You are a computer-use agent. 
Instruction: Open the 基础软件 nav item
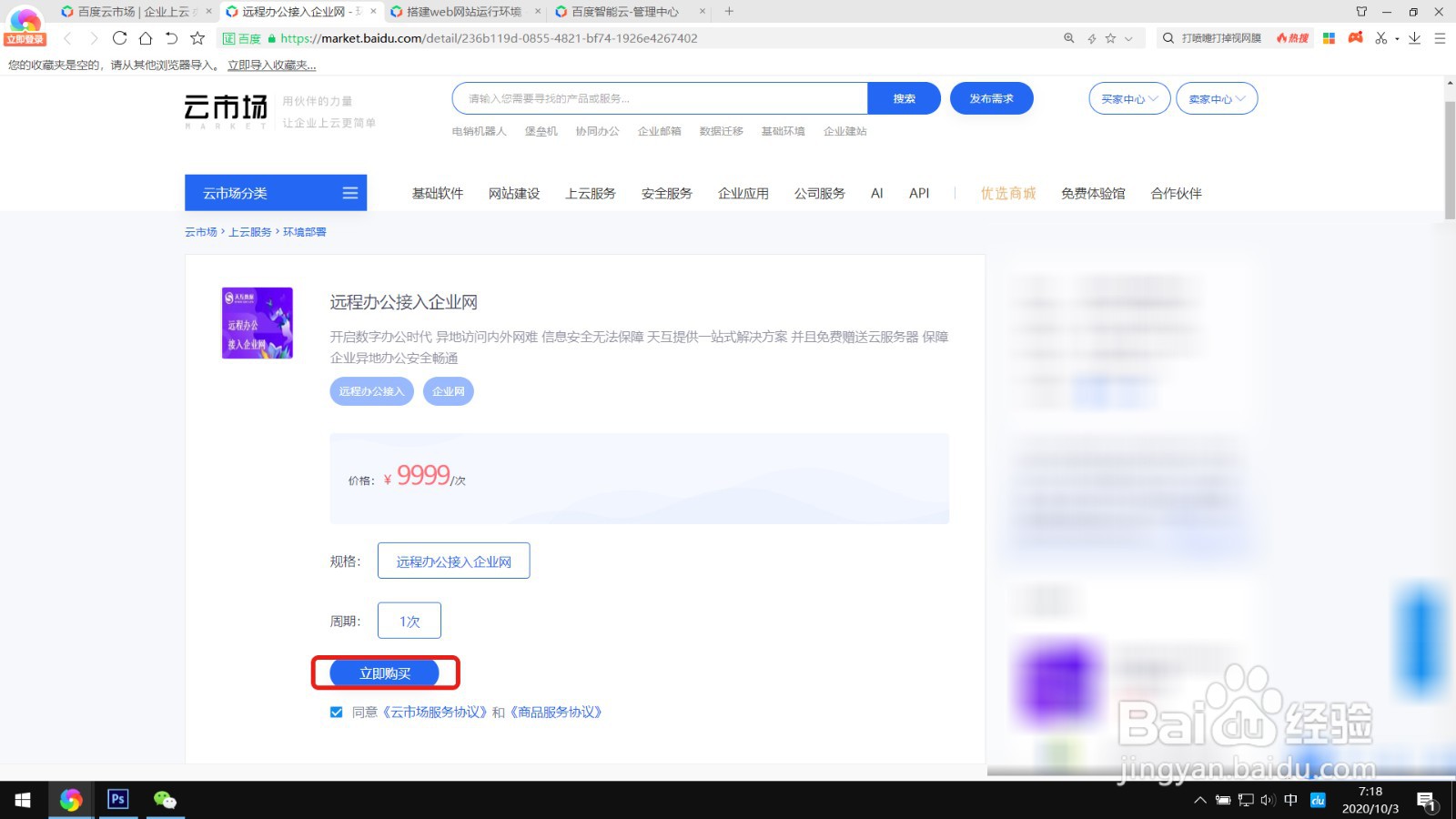438,193
